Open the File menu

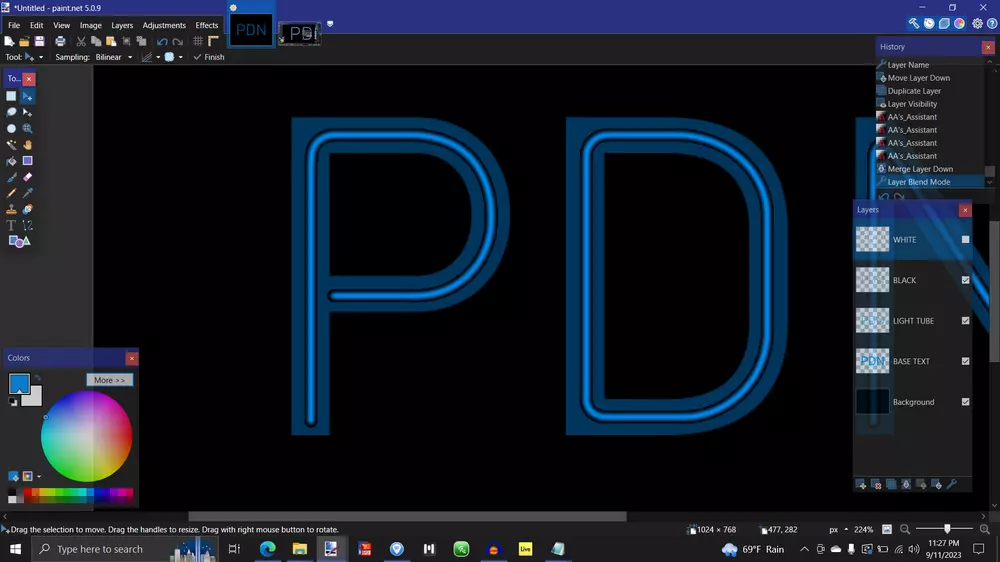(14, 25)
